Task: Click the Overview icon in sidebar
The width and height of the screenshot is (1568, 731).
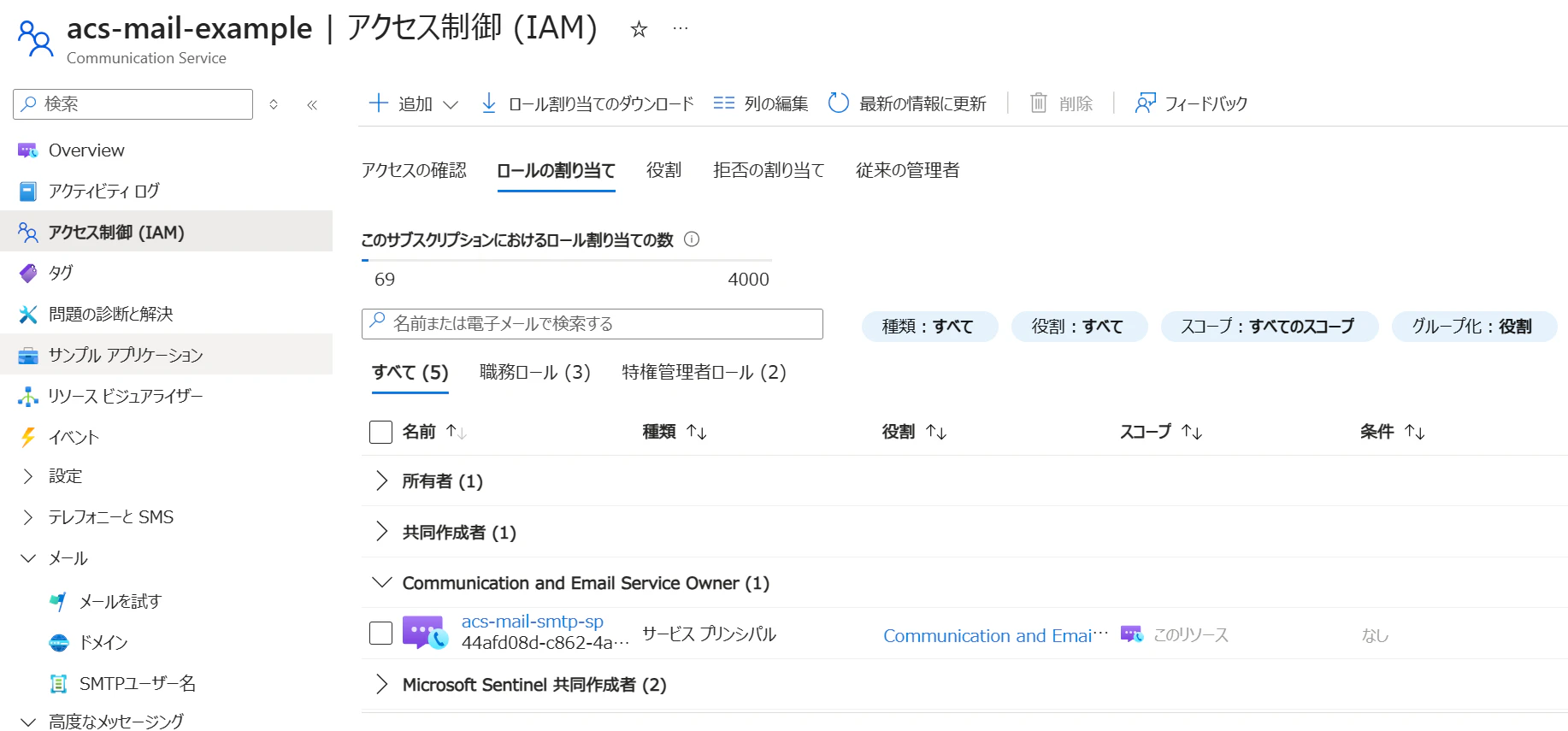Action: click(x=27, y=150)
